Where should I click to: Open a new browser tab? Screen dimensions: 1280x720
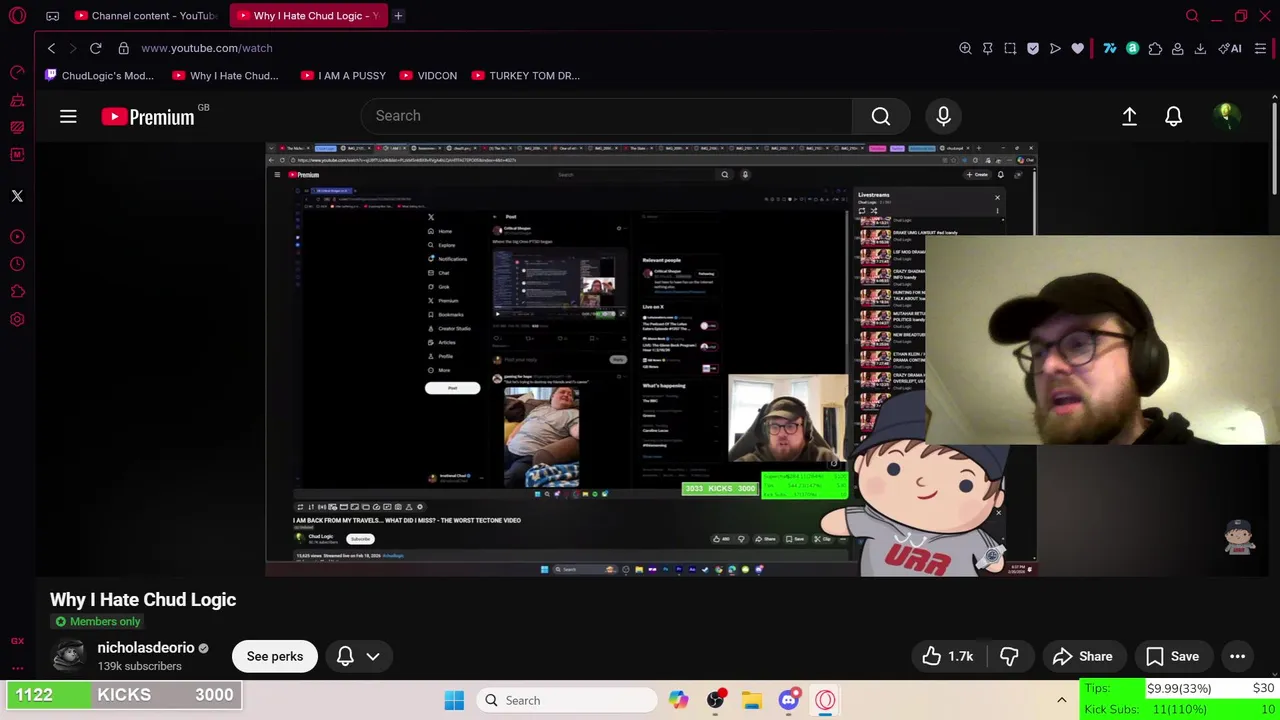coord(398,16)
